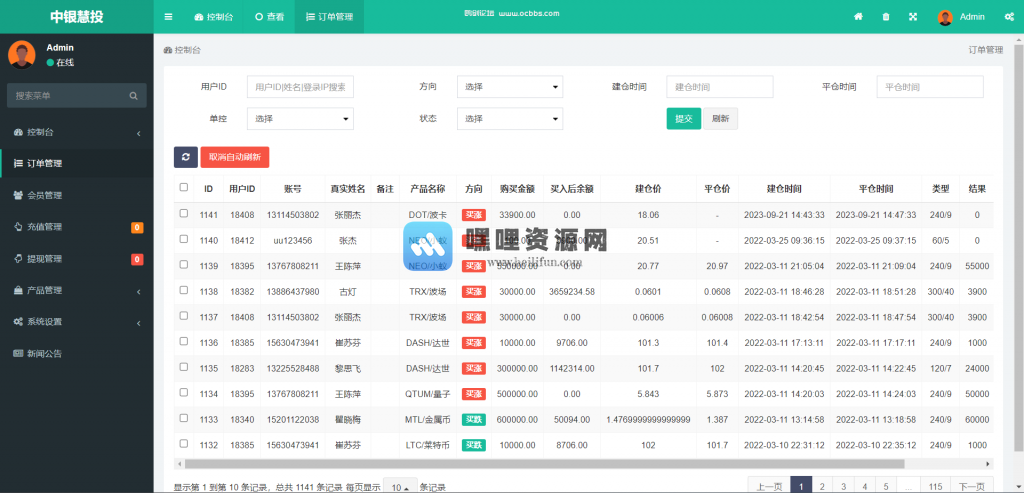
Task: Click the green 提交 button
Action: (684, 119)
